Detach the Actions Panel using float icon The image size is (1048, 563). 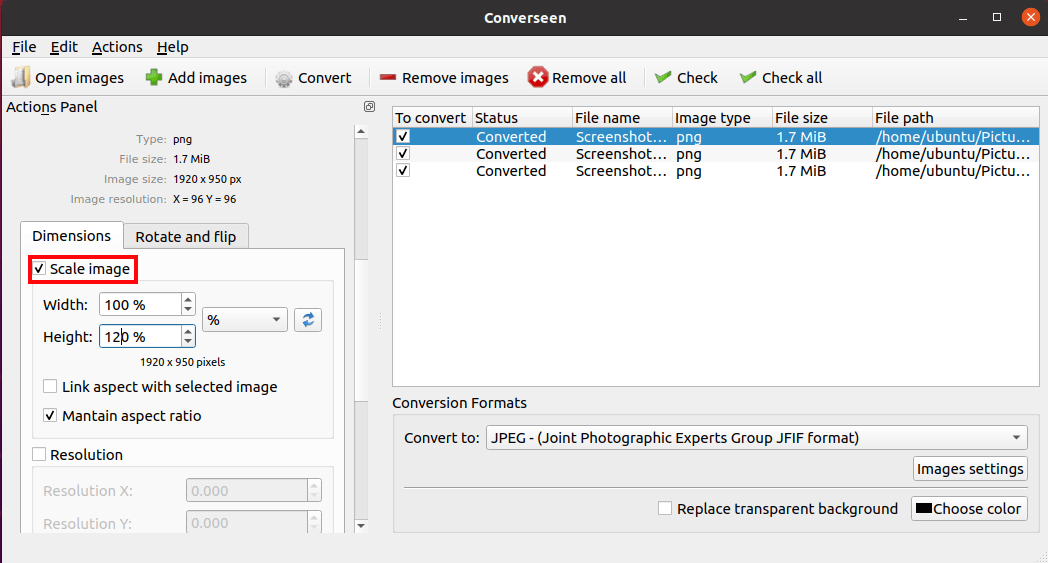pos(369,107)
